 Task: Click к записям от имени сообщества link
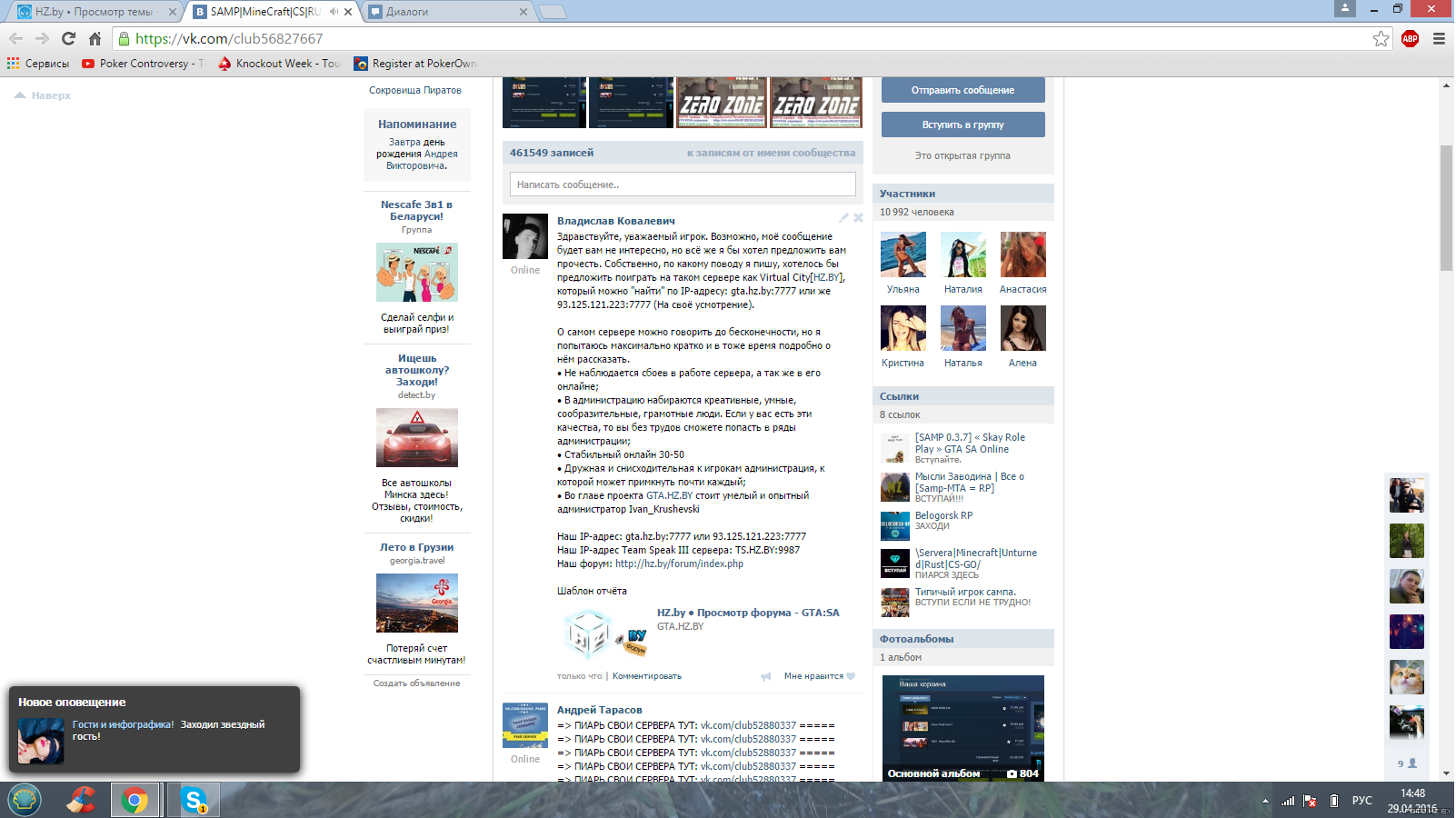tap(771, 153)
